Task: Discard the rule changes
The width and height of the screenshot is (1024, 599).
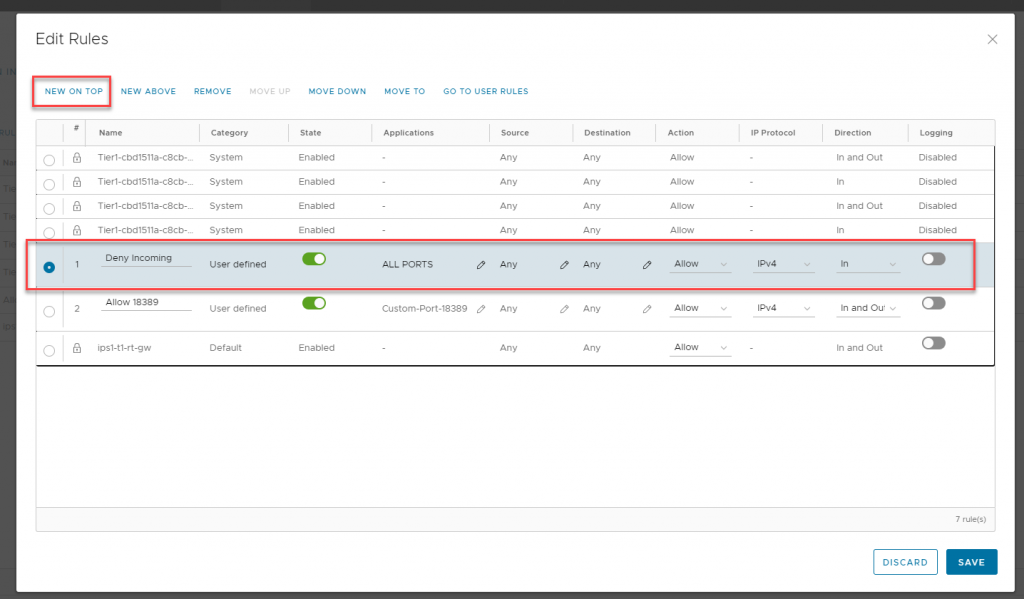Action: (x=905, y=562)
